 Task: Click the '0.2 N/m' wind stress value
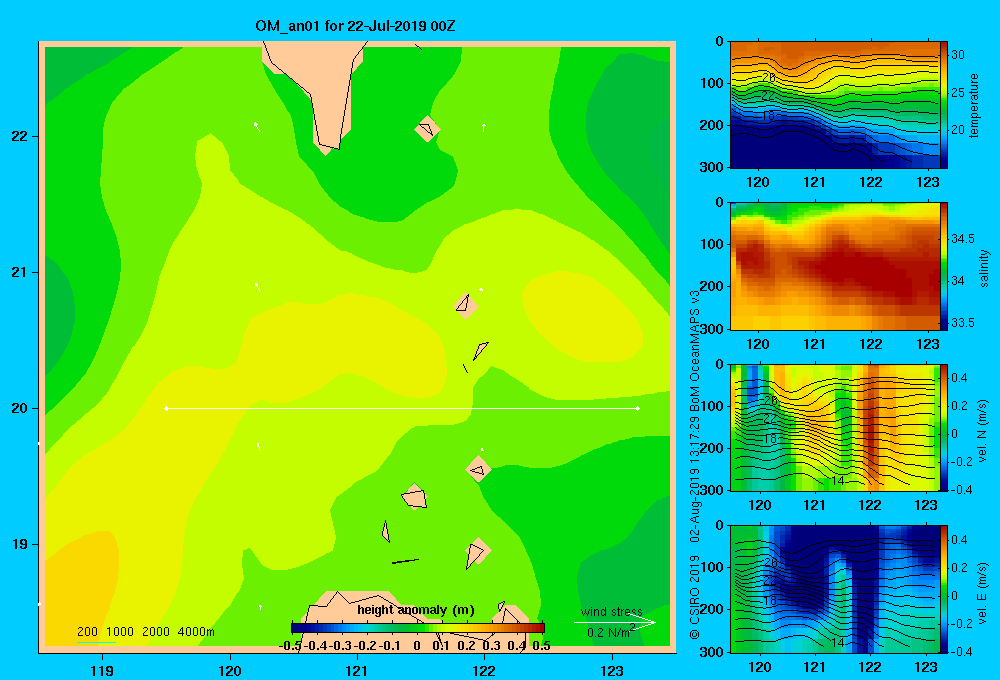tap(611, 632)
